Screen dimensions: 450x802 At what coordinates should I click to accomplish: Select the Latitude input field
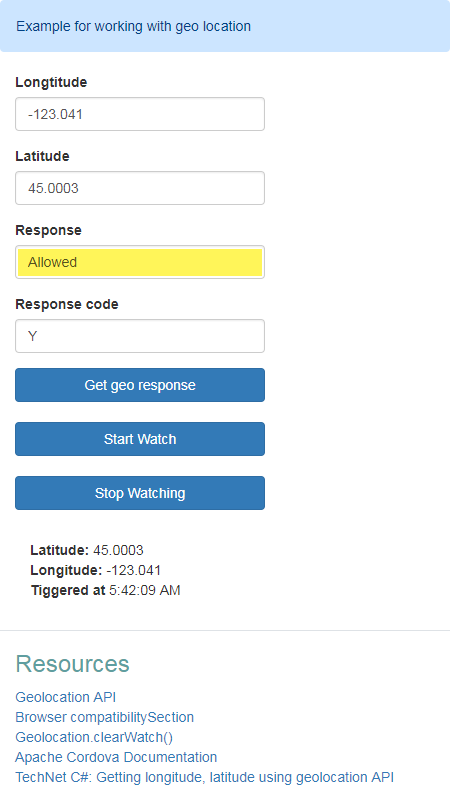pos(140,188)
